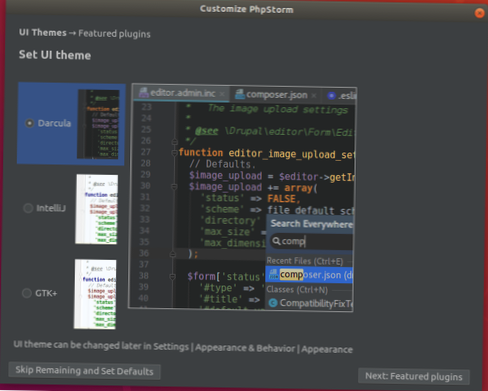Screen dimensions: 488x391
Task: Click the UI Themes breadcrumb step
Action: coord(43,33)
